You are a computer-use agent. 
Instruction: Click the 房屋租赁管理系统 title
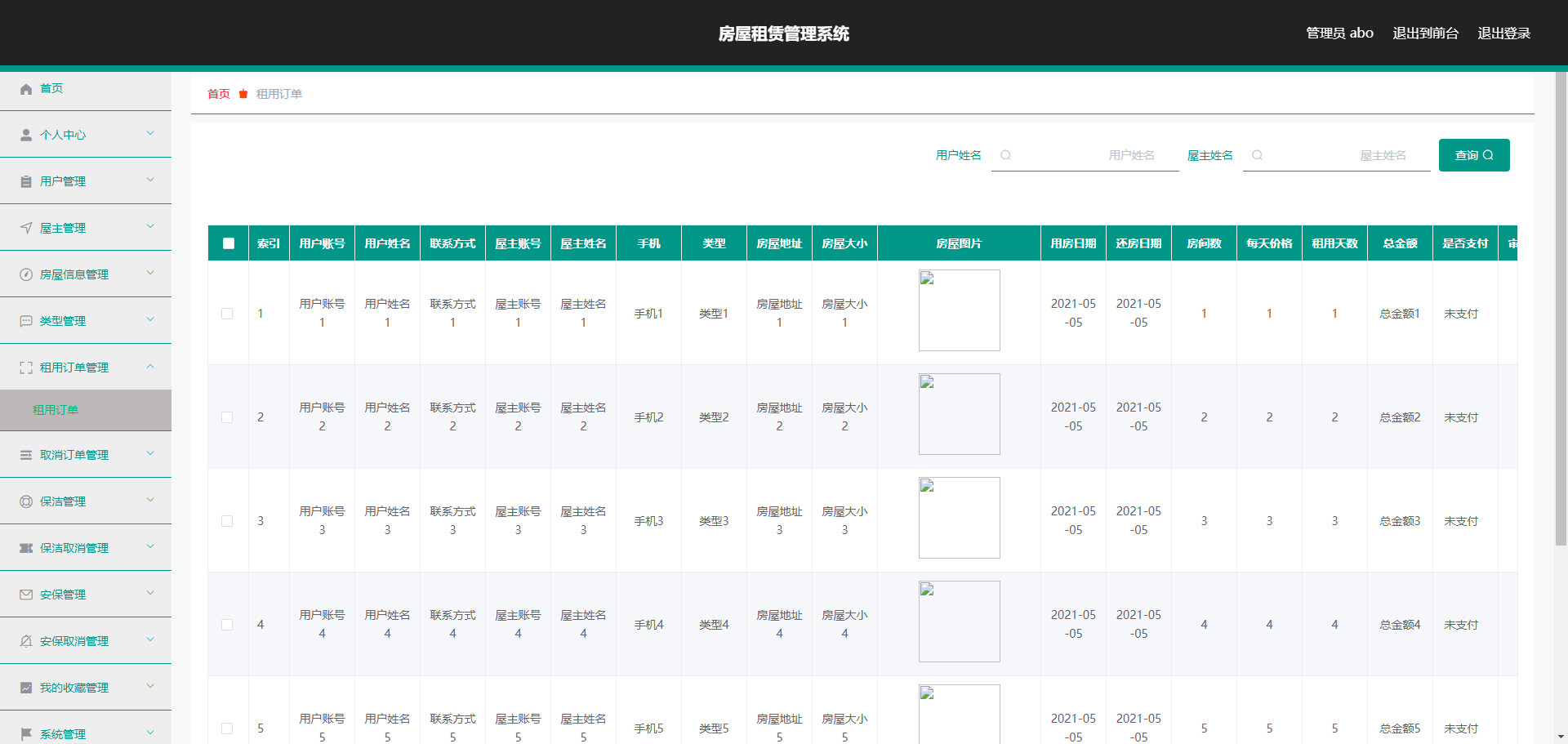pos(784,33)
